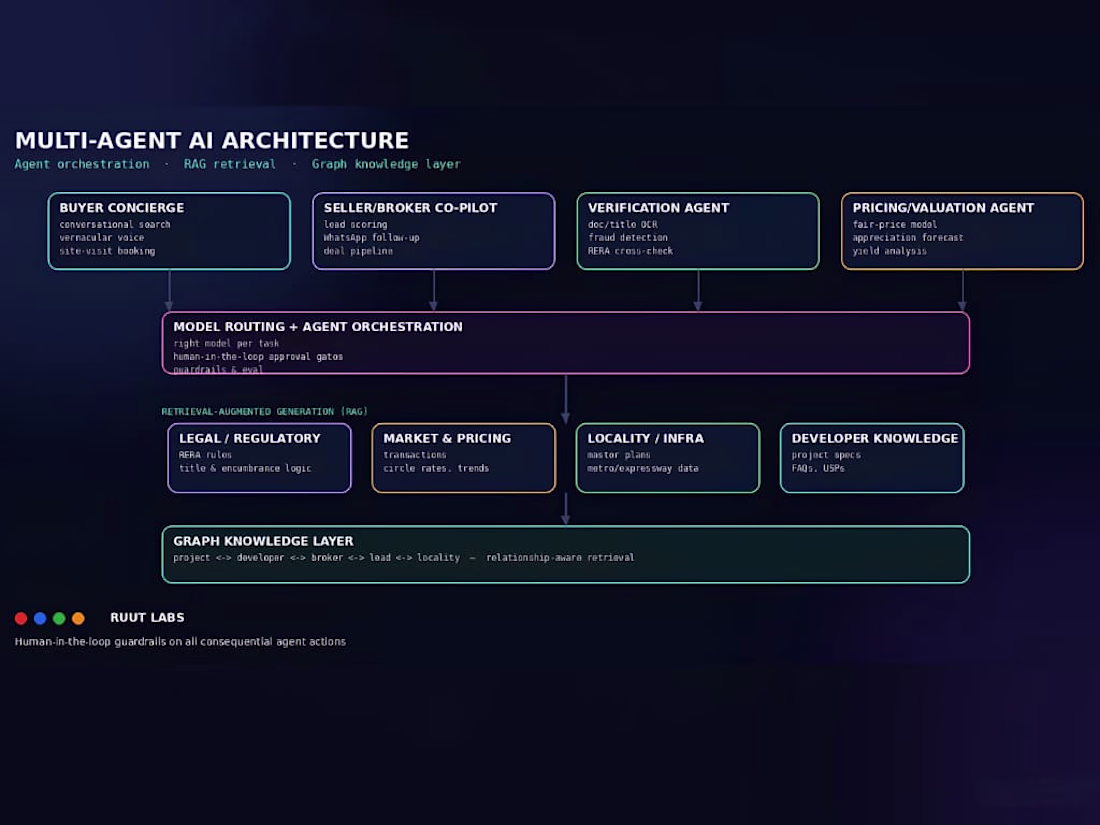Click the 'RERA cross-check' line
Viewport: 1100px width, 825px height.
(x=631, y=251)
